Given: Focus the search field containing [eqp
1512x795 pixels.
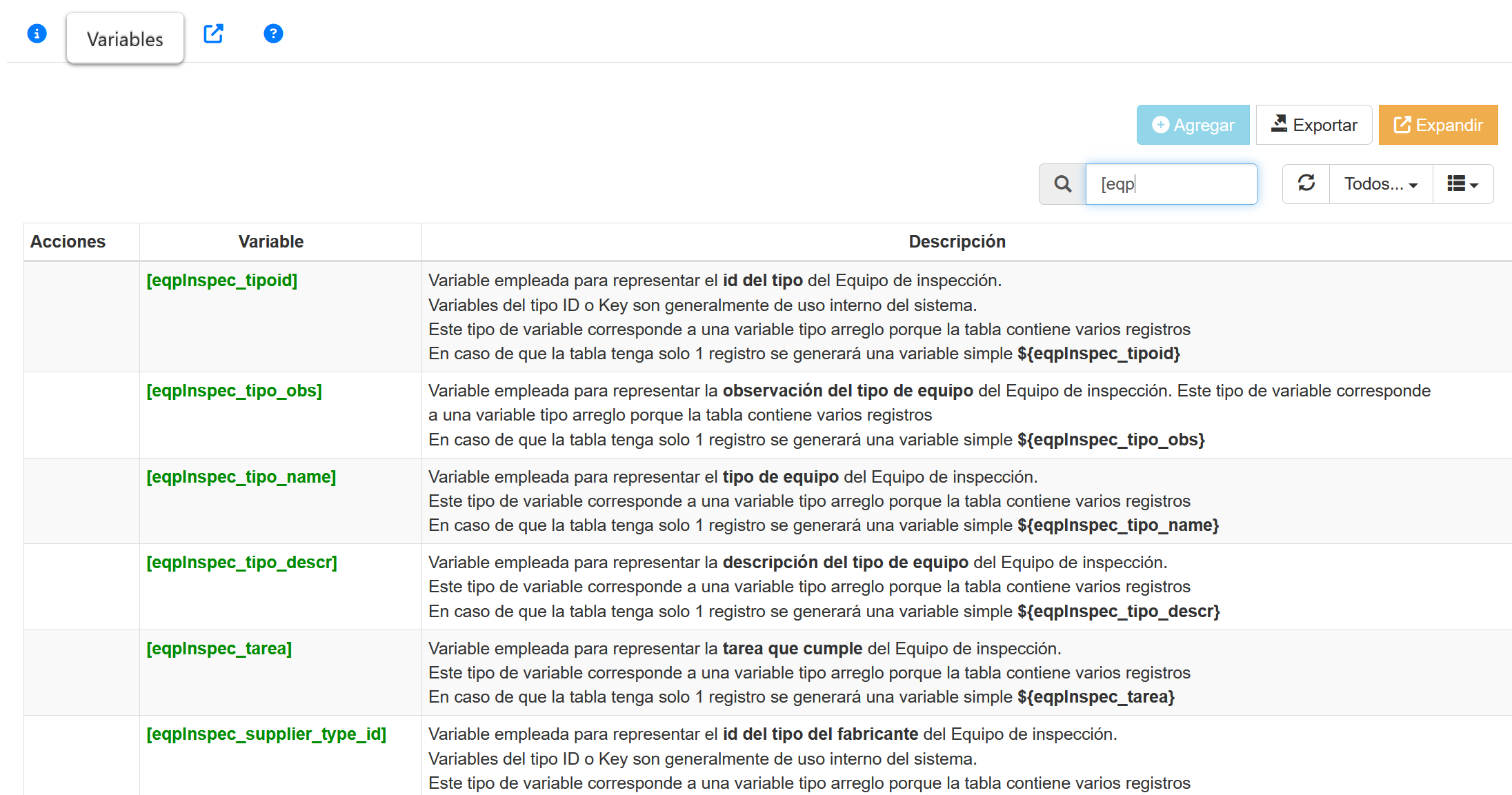Looking at the screenshot, I should click(x=1171, y=184).
